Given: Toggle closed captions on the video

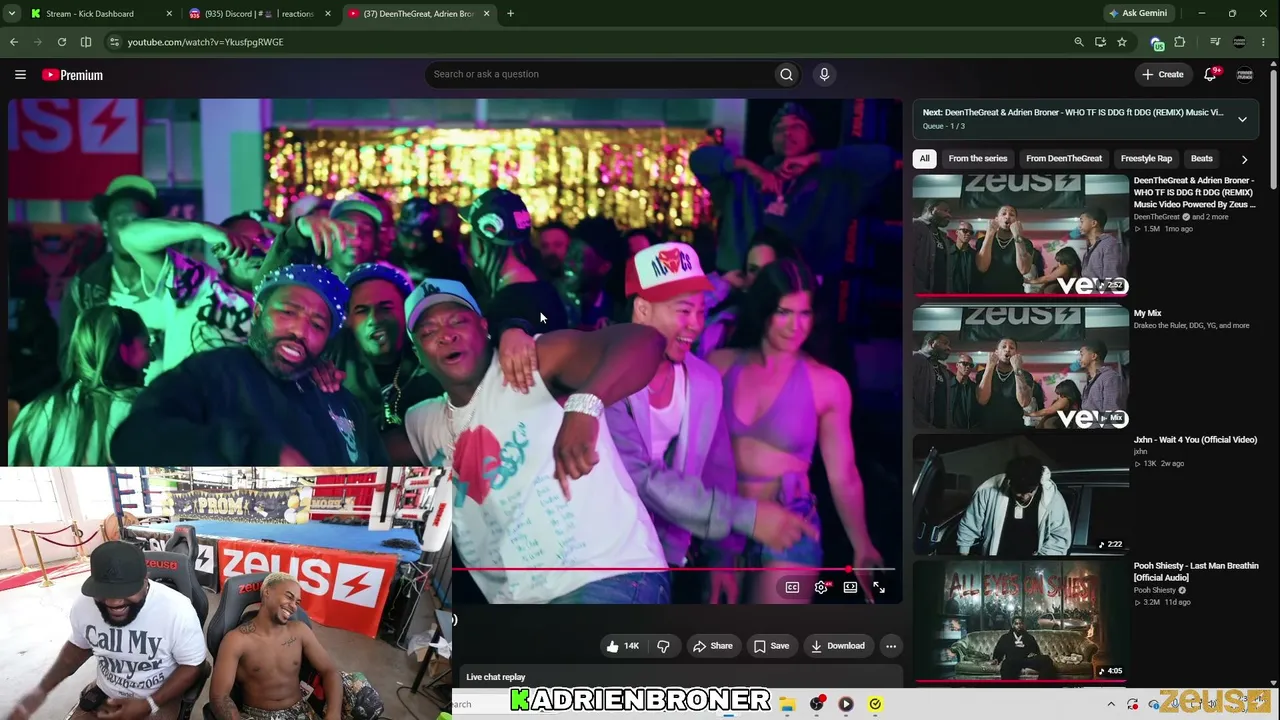Looking at the screenshot, I should click(792, 587).
